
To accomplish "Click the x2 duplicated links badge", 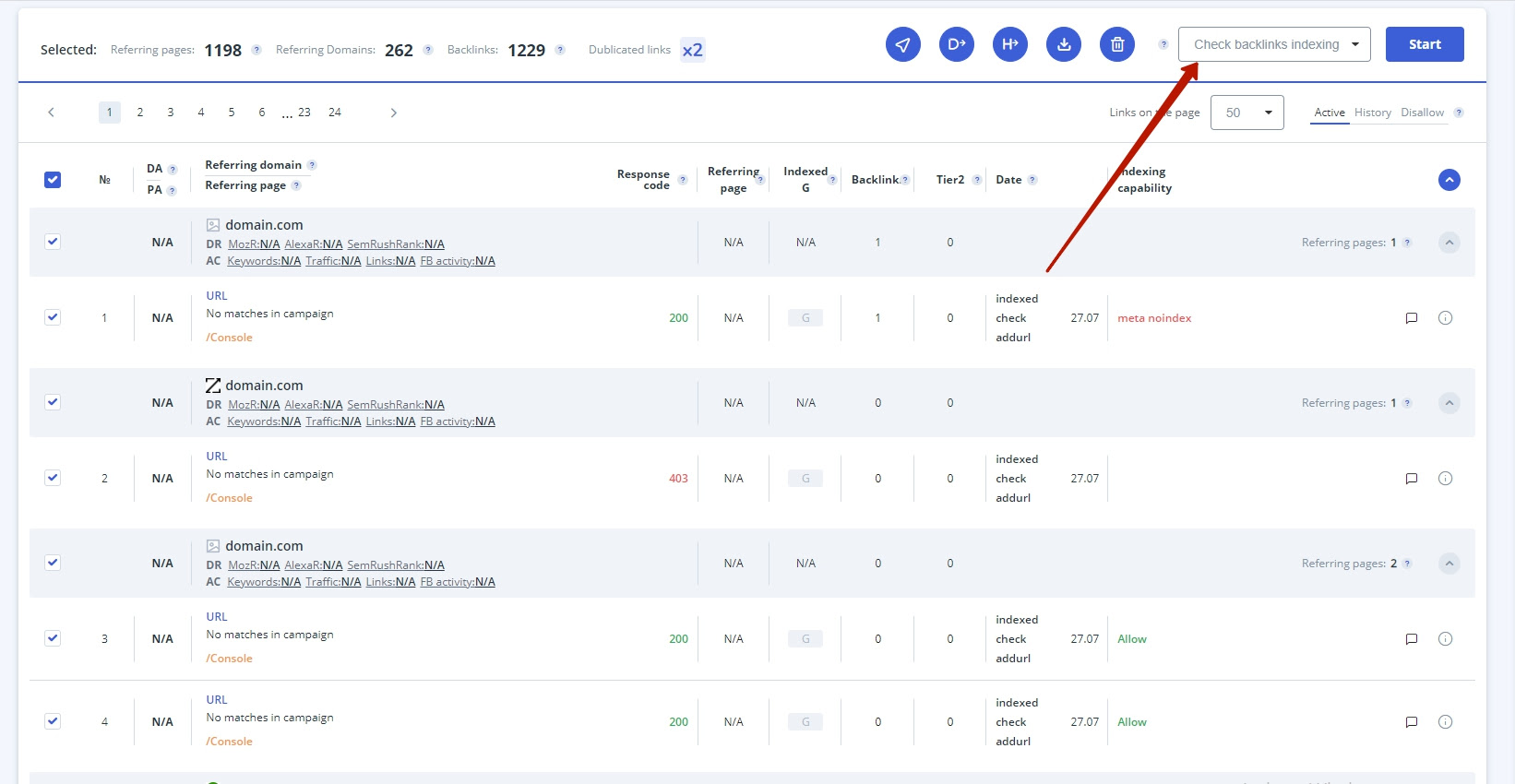I will coord(692,50).
